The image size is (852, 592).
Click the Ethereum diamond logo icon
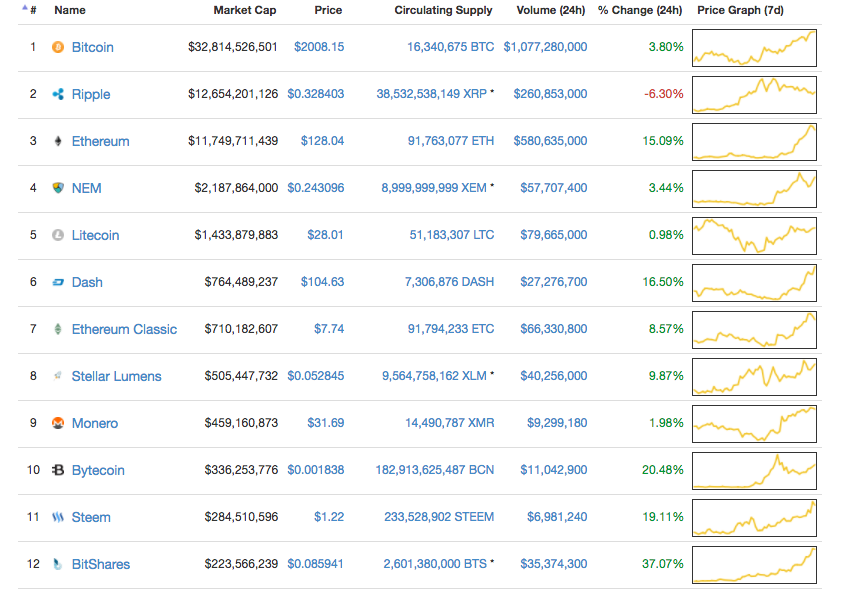58,141
